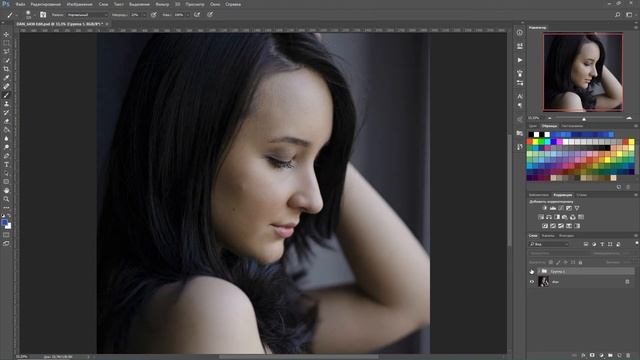Open the Изображение menu
Viewport: 640px width, 360px height.
coord(80,4)
